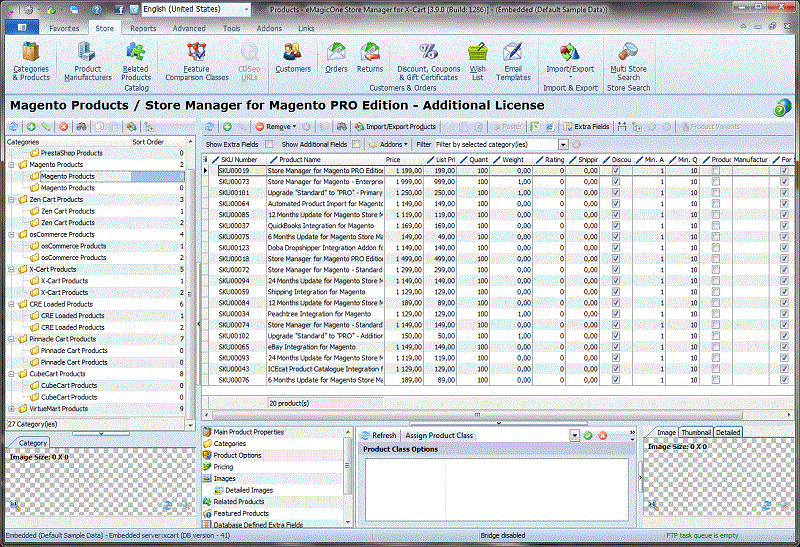The height and width of the screenshot is (547, 800).
Task: Collapse Zen Cart Products parent node
Action: pos(11,200)
